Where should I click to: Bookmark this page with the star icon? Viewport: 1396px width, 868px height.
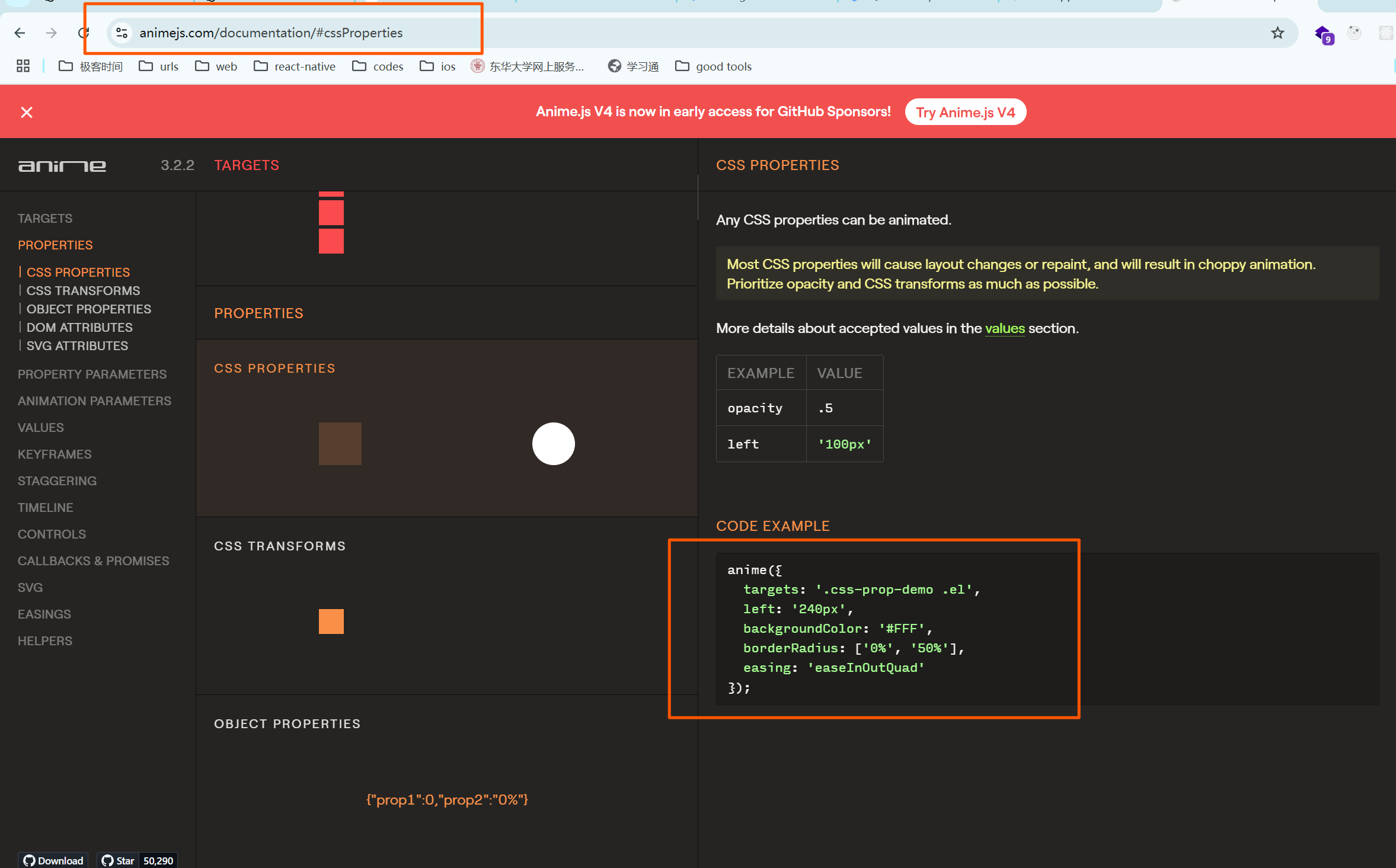pos(1277,33)
